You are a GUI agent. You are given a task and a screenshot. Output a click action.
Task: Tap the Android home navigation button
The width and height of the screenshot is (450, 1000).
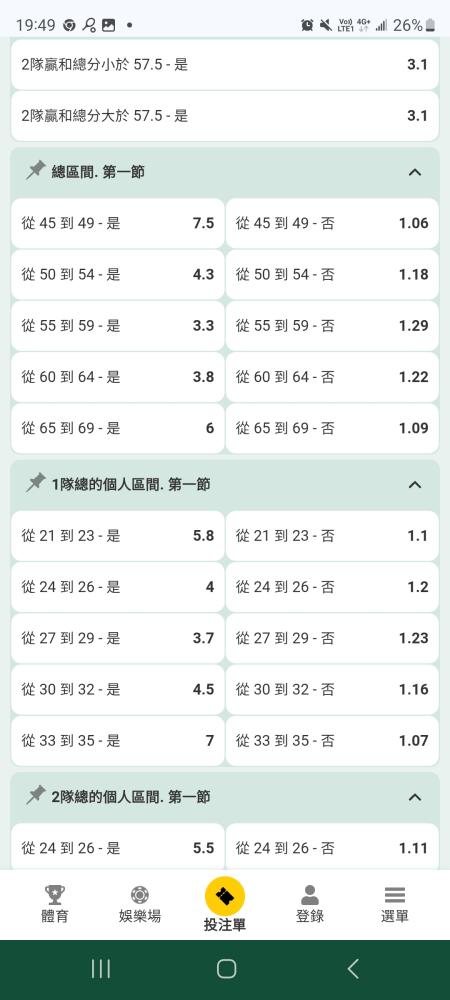(226, 969)
